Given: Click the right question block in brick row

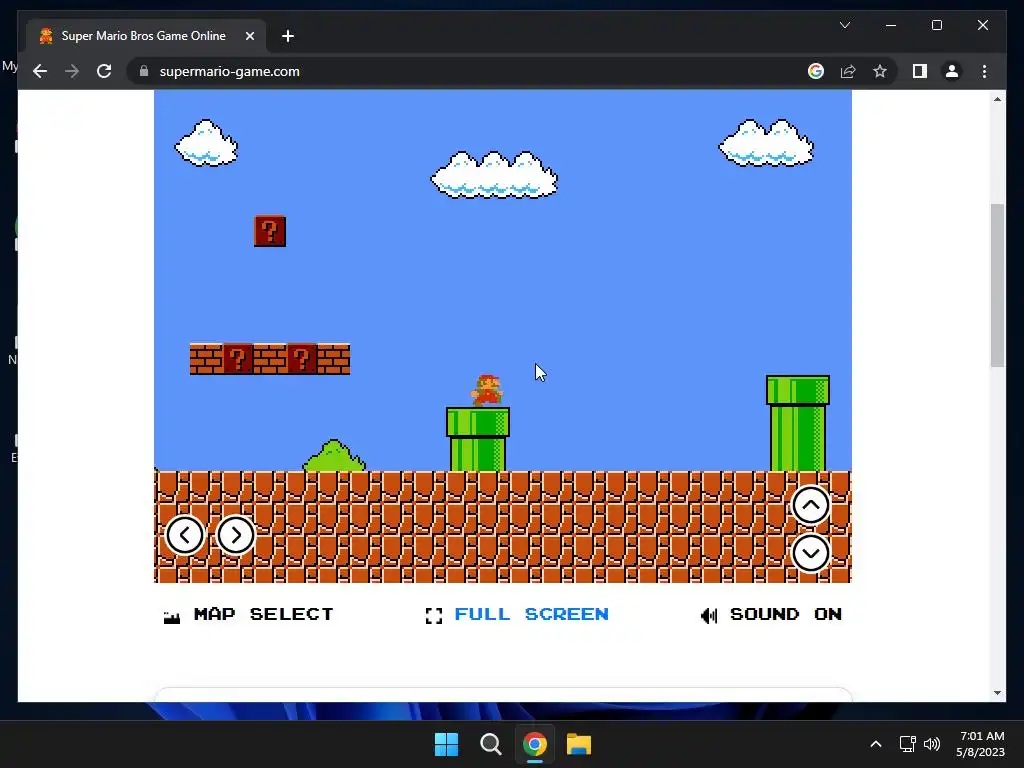Looking at the screenshot, I should (302, 359).
